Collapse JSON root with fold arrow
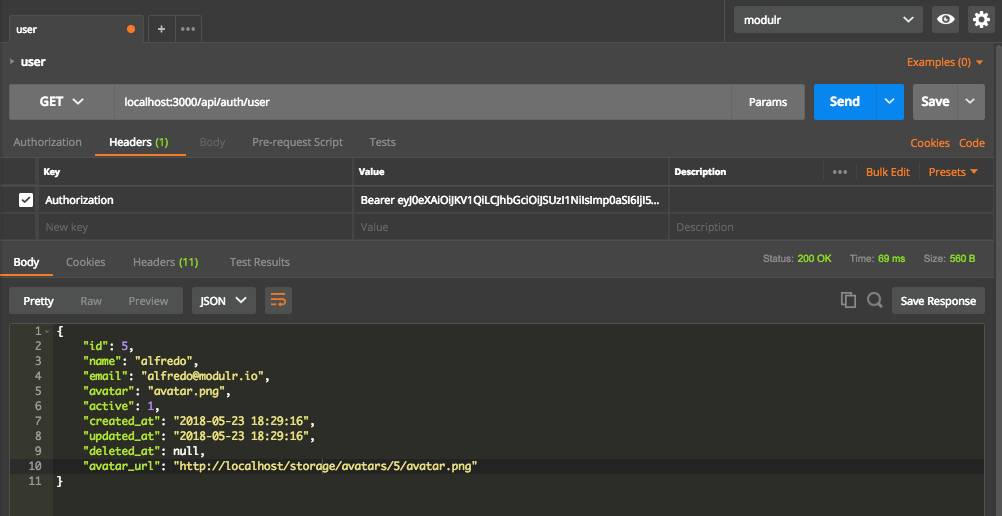This screenshot has height=516, width=1002. (47, 331)
